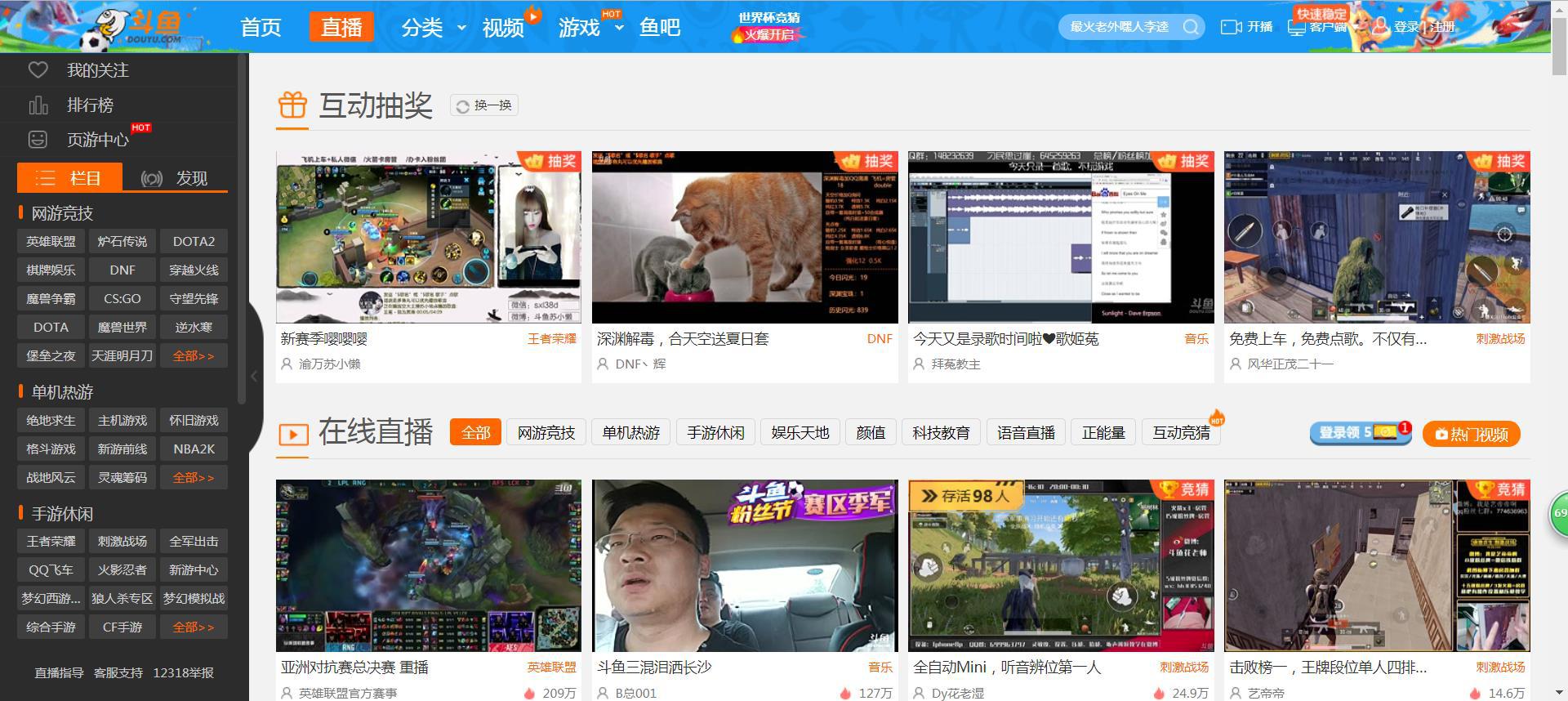Click the sidebar vertical scrollbar
This screenshot has width=1568, height=701.
(242, 229)
